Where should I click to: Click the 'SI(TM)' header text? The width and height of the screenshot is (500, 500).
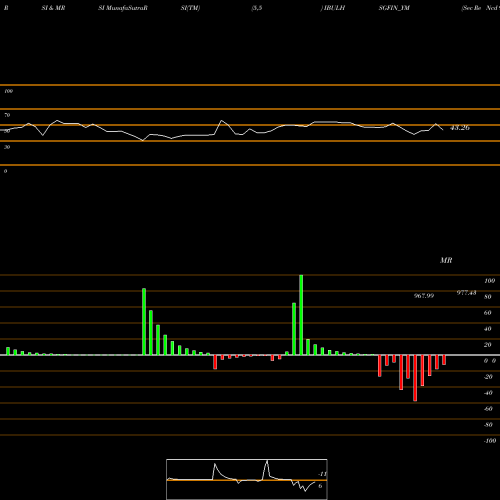(190, 8)
